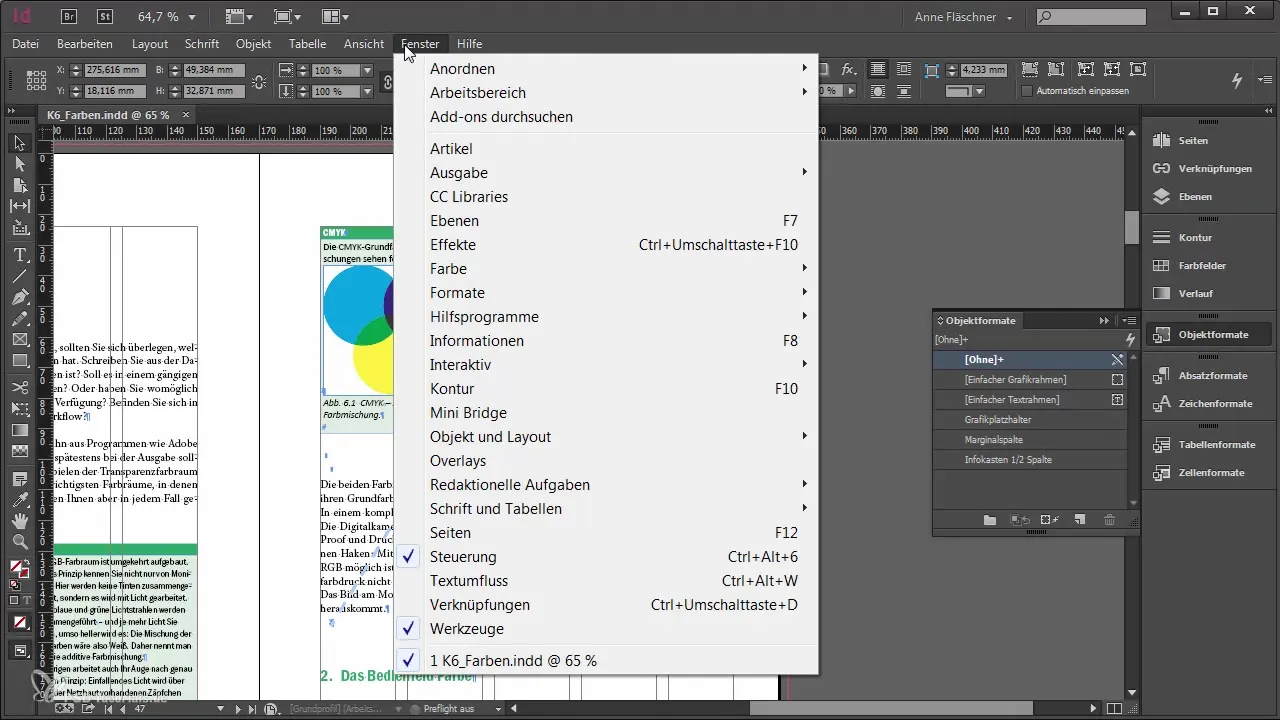This screenshot has width=1280, height=720.
Task: Open the Zeichenformate panel button
Action: pos(1209,404)
